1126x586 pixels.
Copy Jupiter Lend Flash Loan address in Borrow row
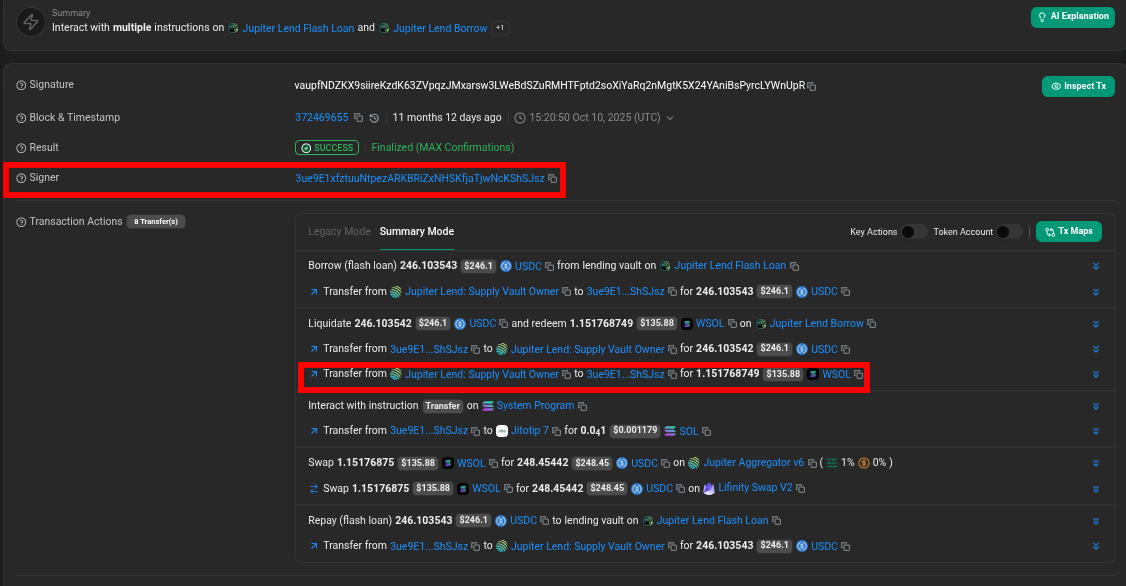794,266
